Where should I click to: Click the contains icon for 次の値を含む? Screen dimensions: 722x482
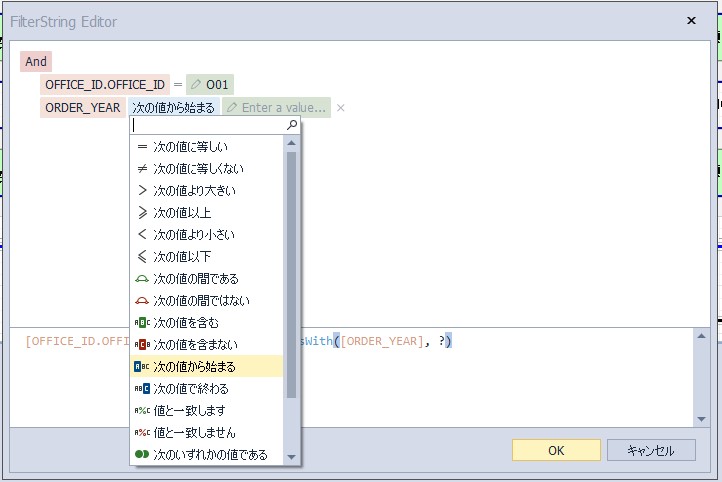click(142, 323)
